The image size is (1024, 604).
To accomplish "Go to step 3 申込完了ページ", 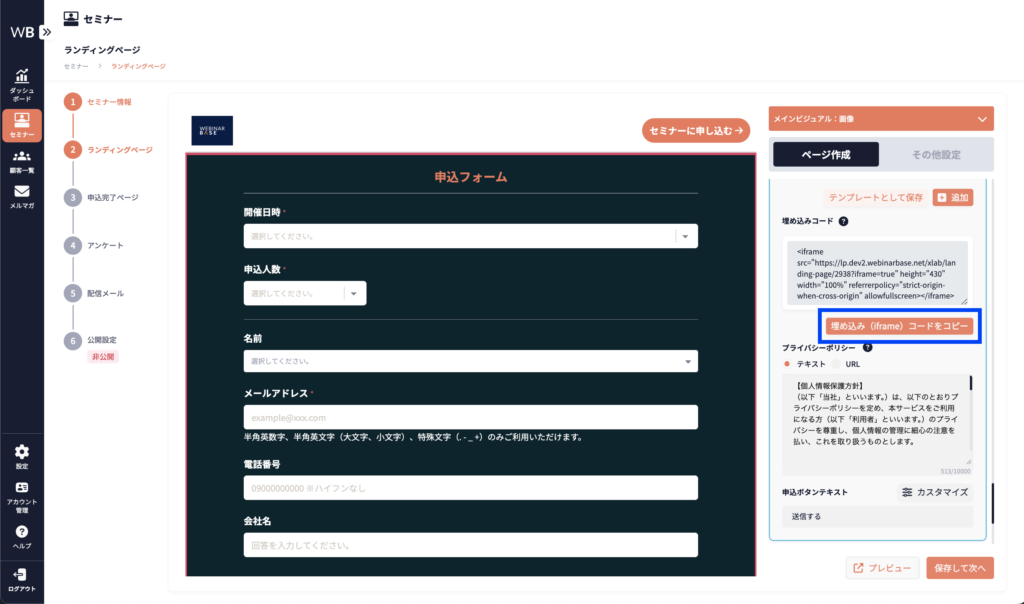I will [x=73, y=197].
